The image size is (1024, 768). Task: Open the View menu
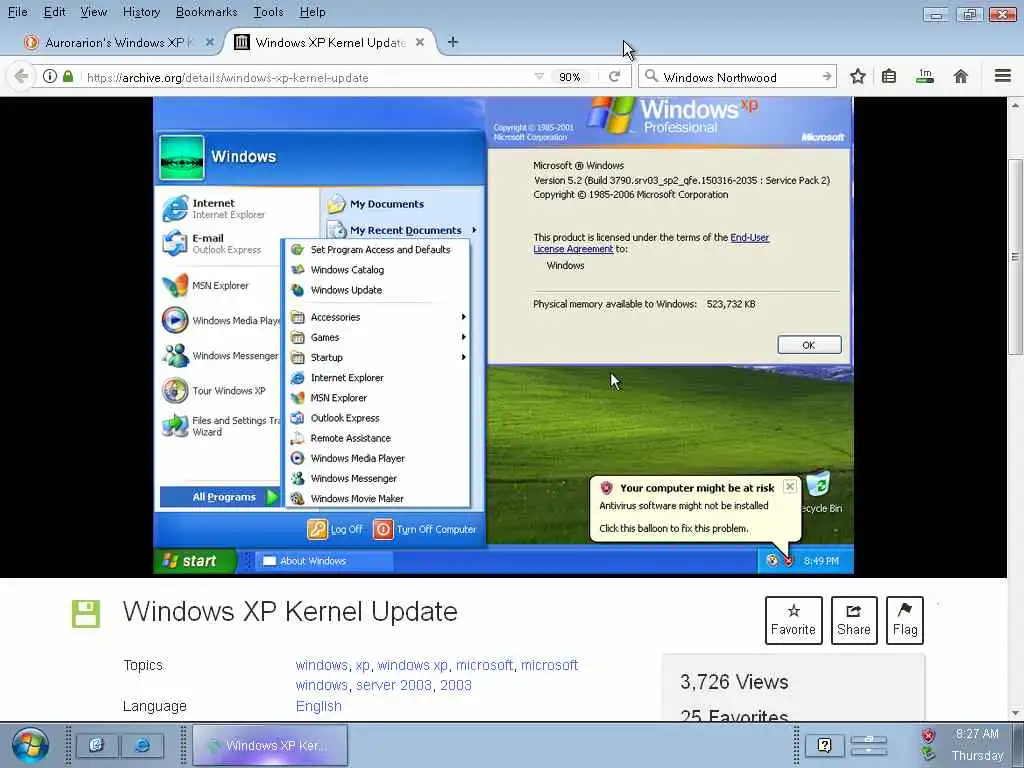pos(93,12)
